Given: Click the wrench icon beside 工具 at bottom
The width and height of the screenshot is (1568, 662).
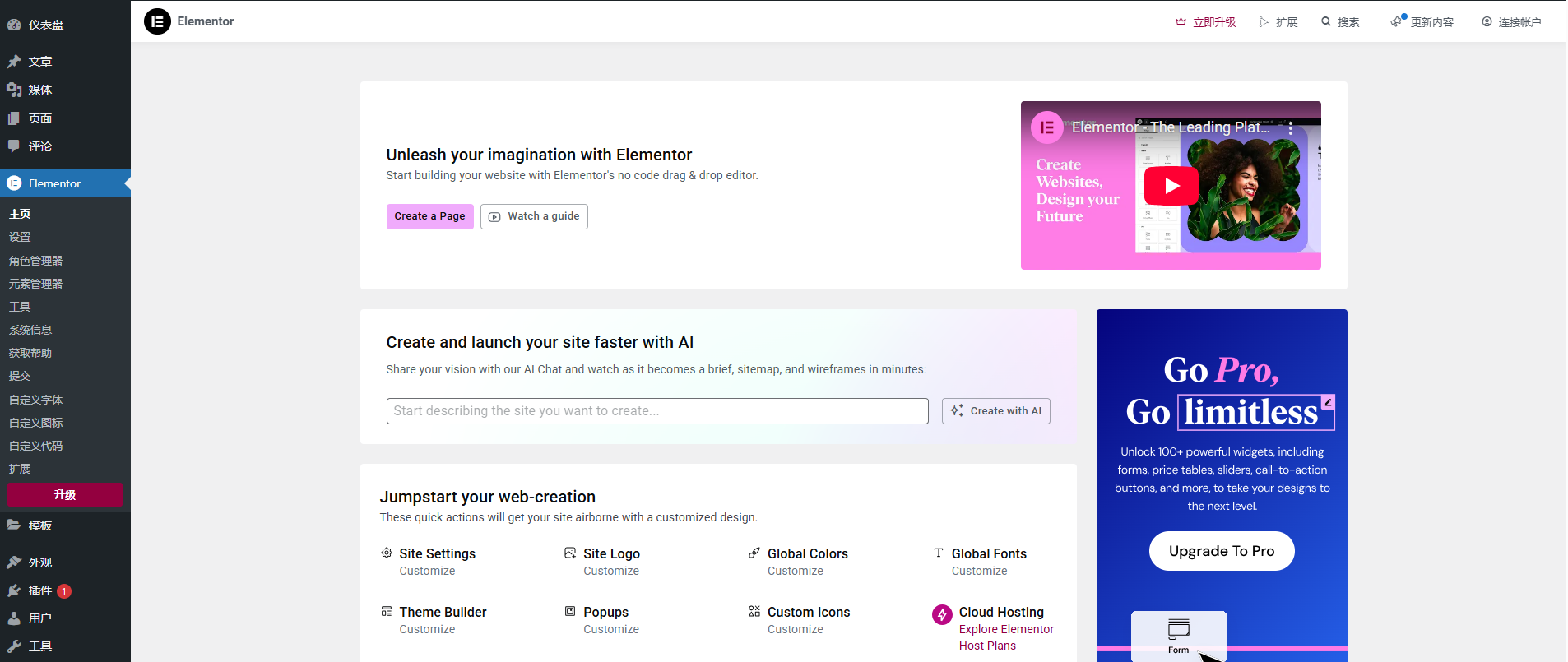Looking at the screenshot, I should click(x=14, y=646).
